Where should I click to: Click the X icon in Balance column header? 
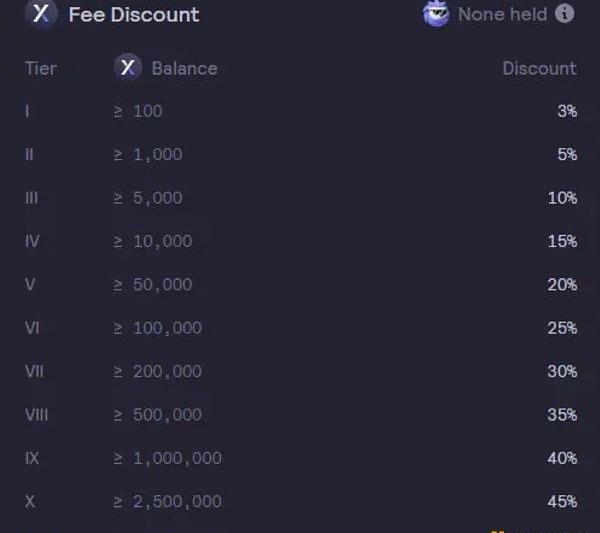[x=128, y=68]
